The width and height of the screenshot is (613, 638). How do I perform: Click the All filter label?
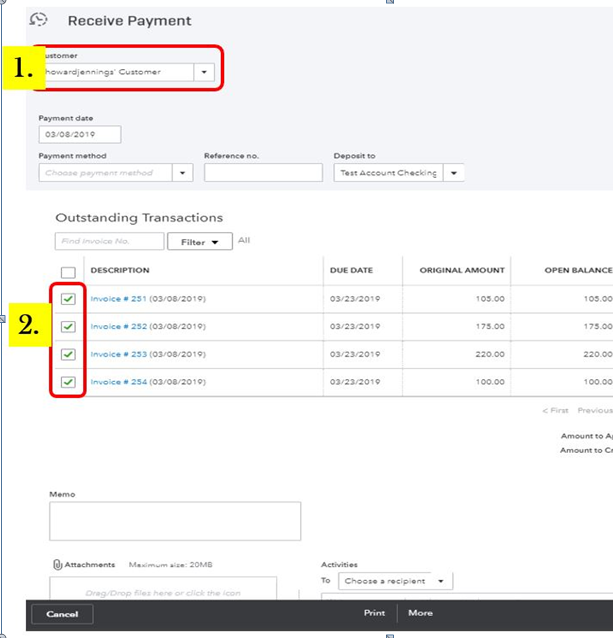244,240
